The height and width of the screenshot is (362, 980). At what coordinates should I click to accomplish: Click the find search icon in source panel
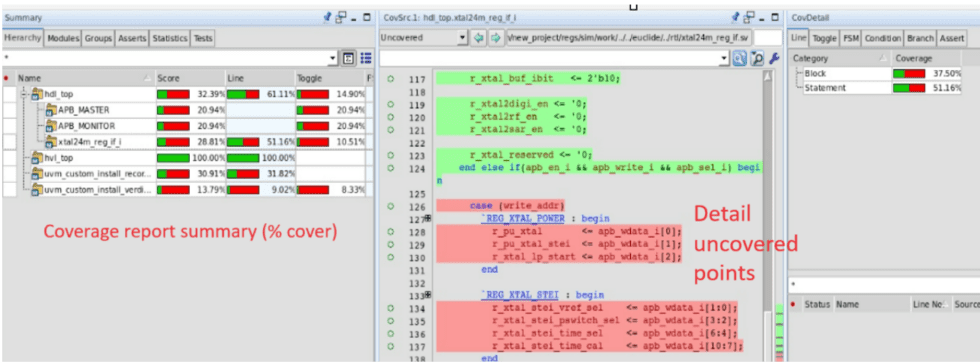point(740,58)
